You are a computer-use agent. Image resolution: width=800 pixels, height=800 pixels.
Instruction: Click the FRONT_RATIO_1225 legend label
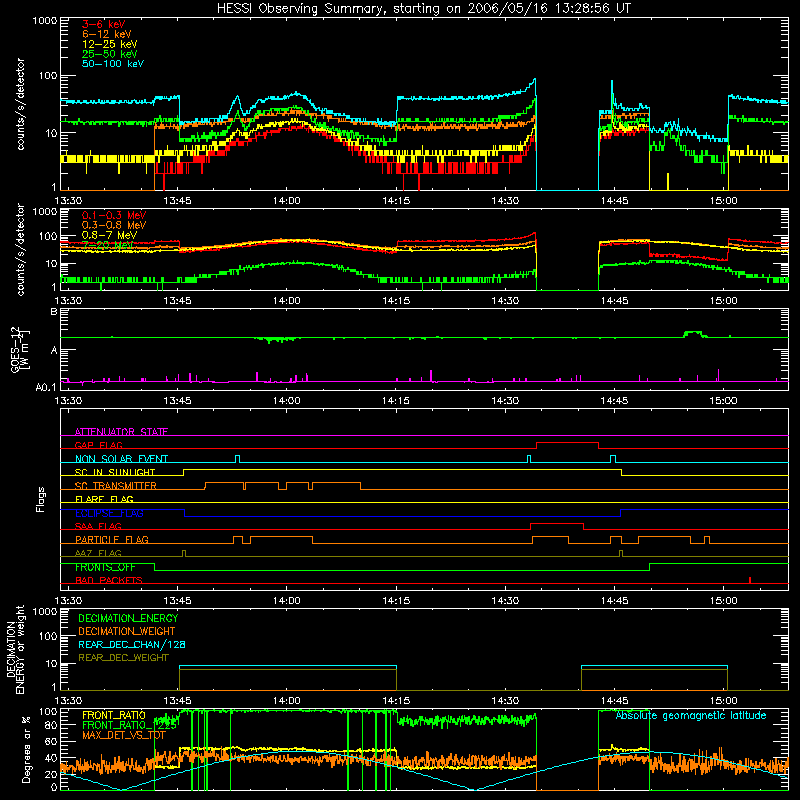tap(130, 725)
